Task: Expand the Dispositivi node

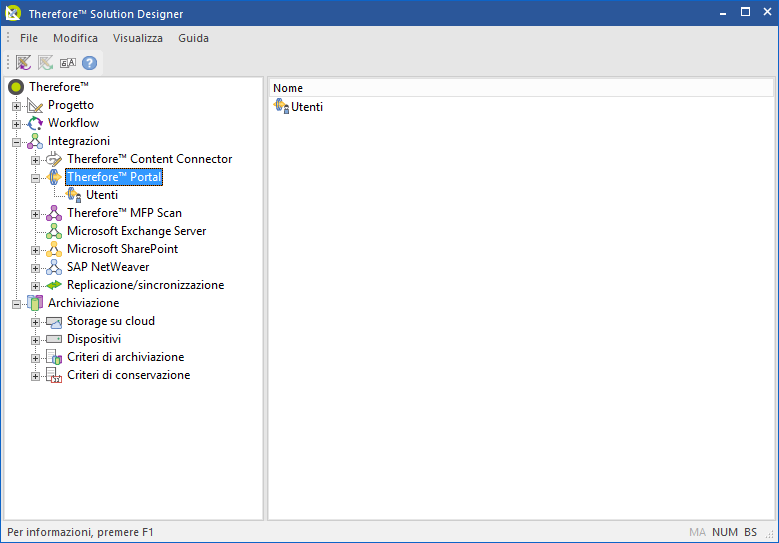Action: [35, 340]
